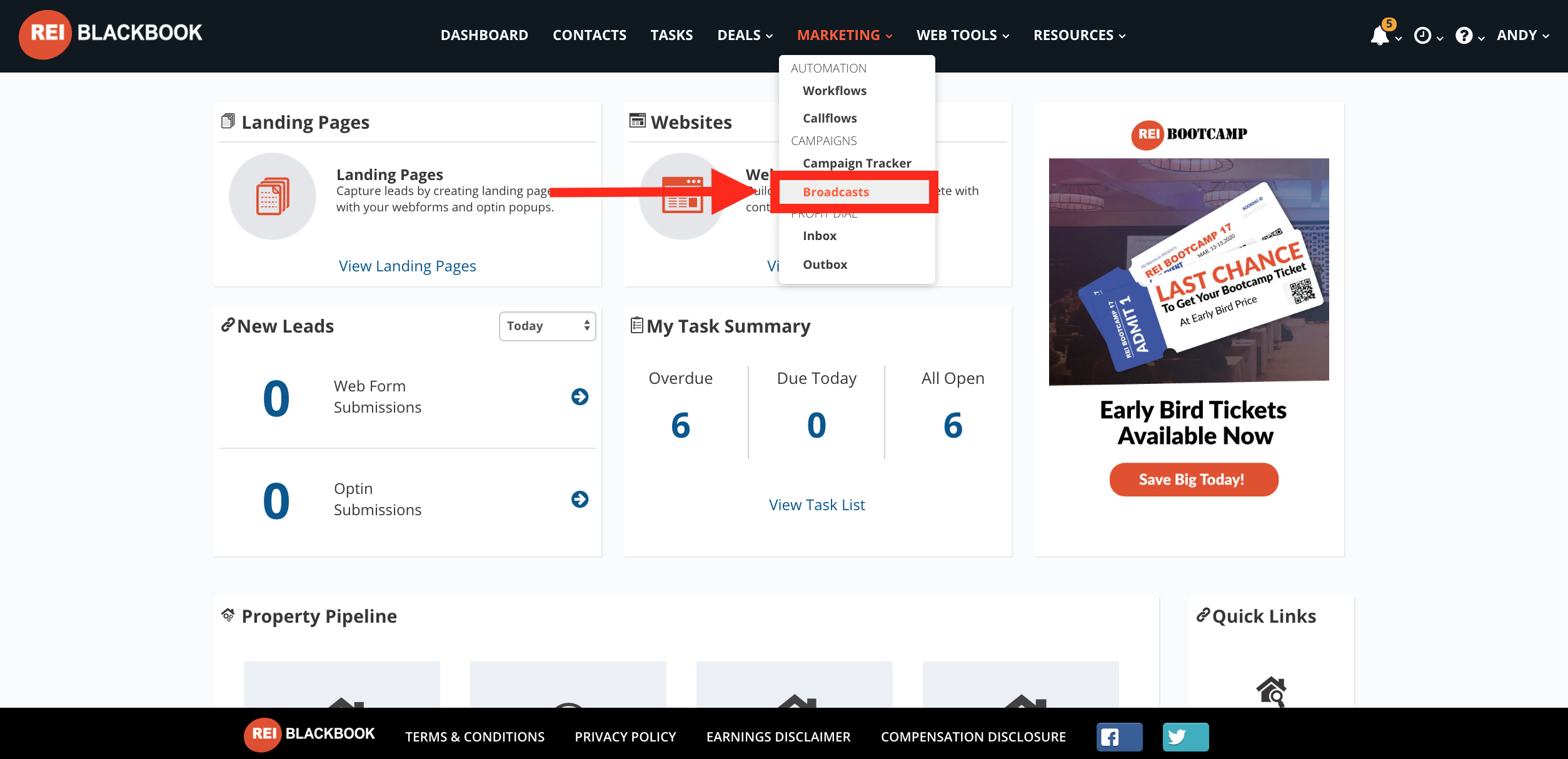Click the icon beside Property Pipeline heading
The height and width of the screenshot is (759, 1568).
pos(228,615)
